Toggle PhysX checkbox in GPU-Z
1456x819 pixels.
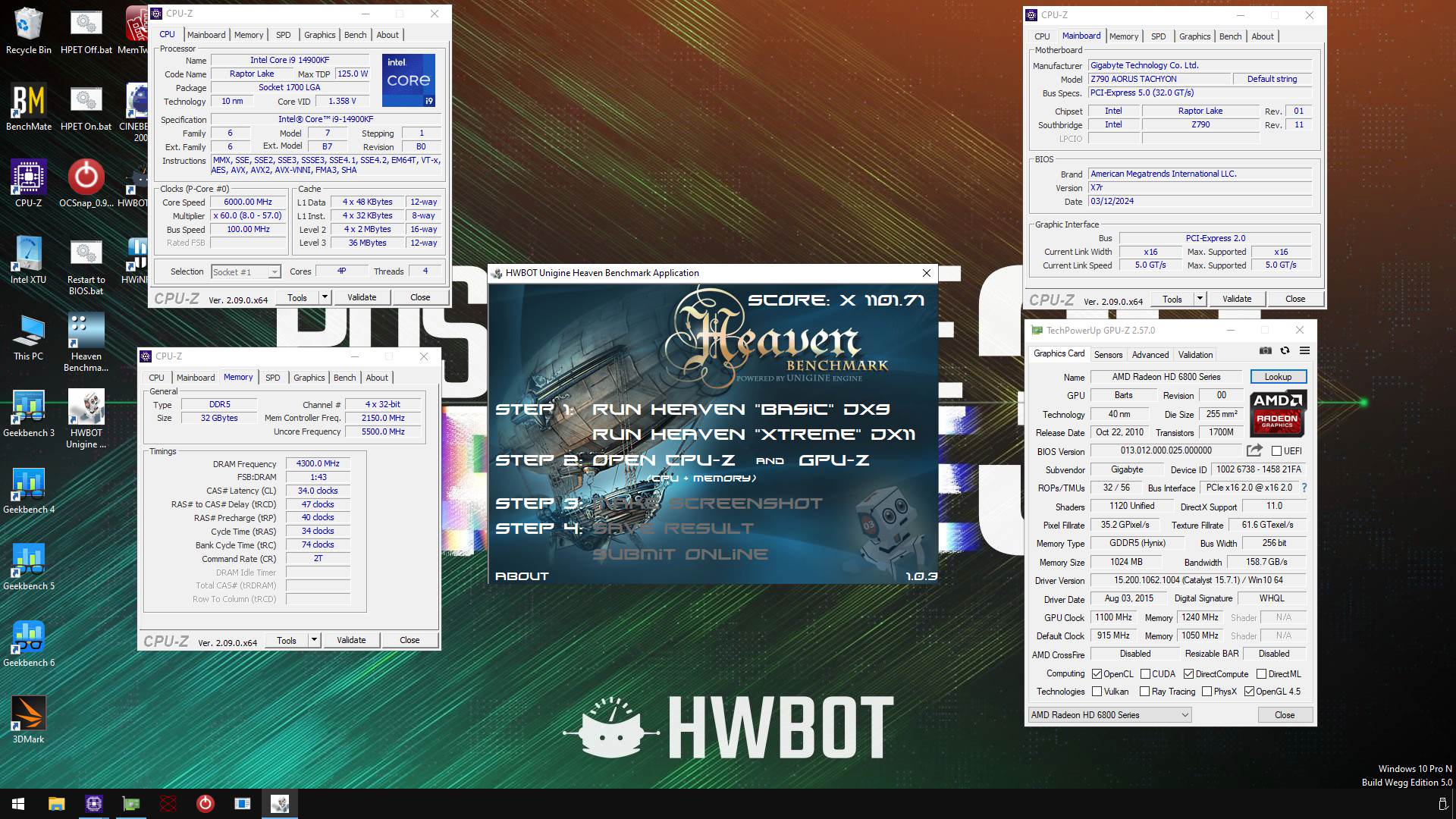point(1207,691)
